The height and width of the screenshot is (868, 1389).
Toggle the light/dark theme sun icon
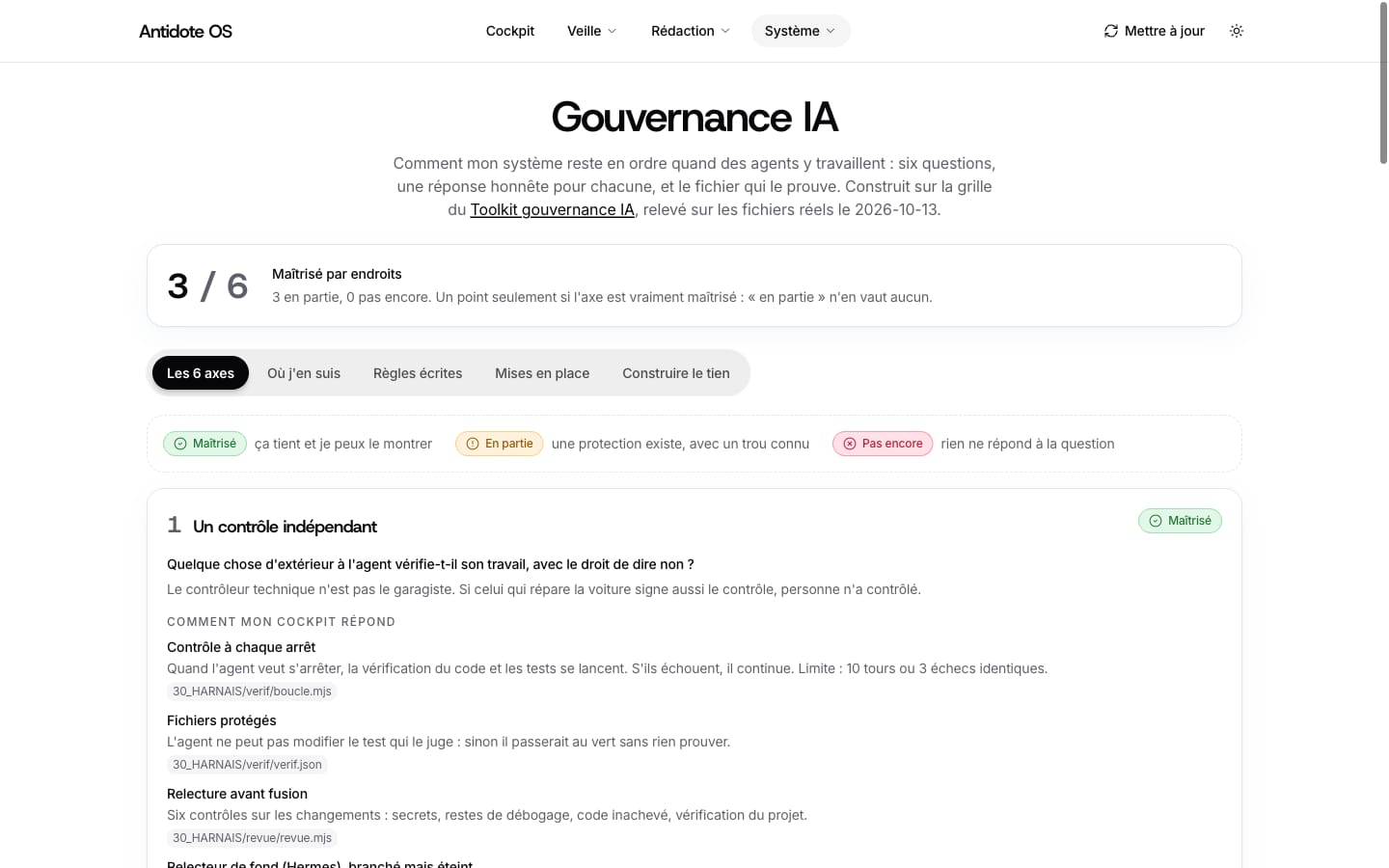coord(1237,31)
